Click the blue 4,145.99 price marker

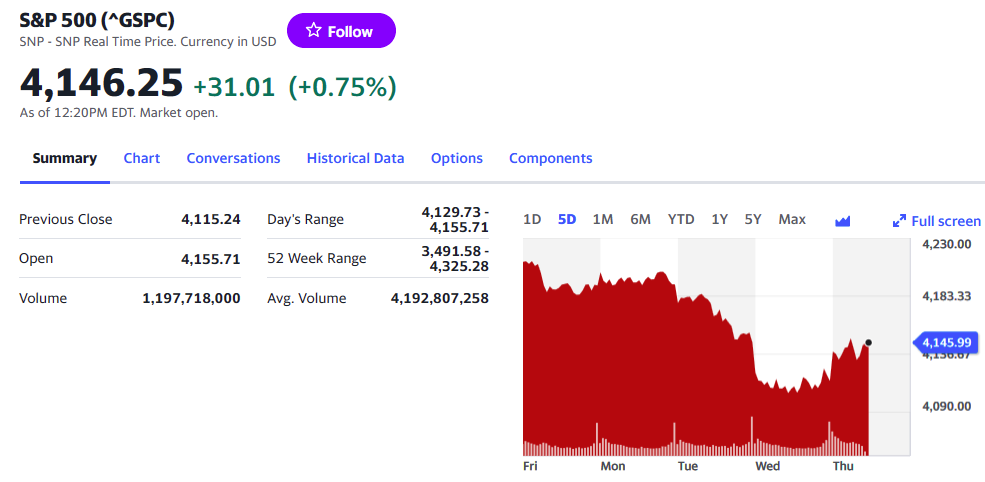click(x=945, y=343)
